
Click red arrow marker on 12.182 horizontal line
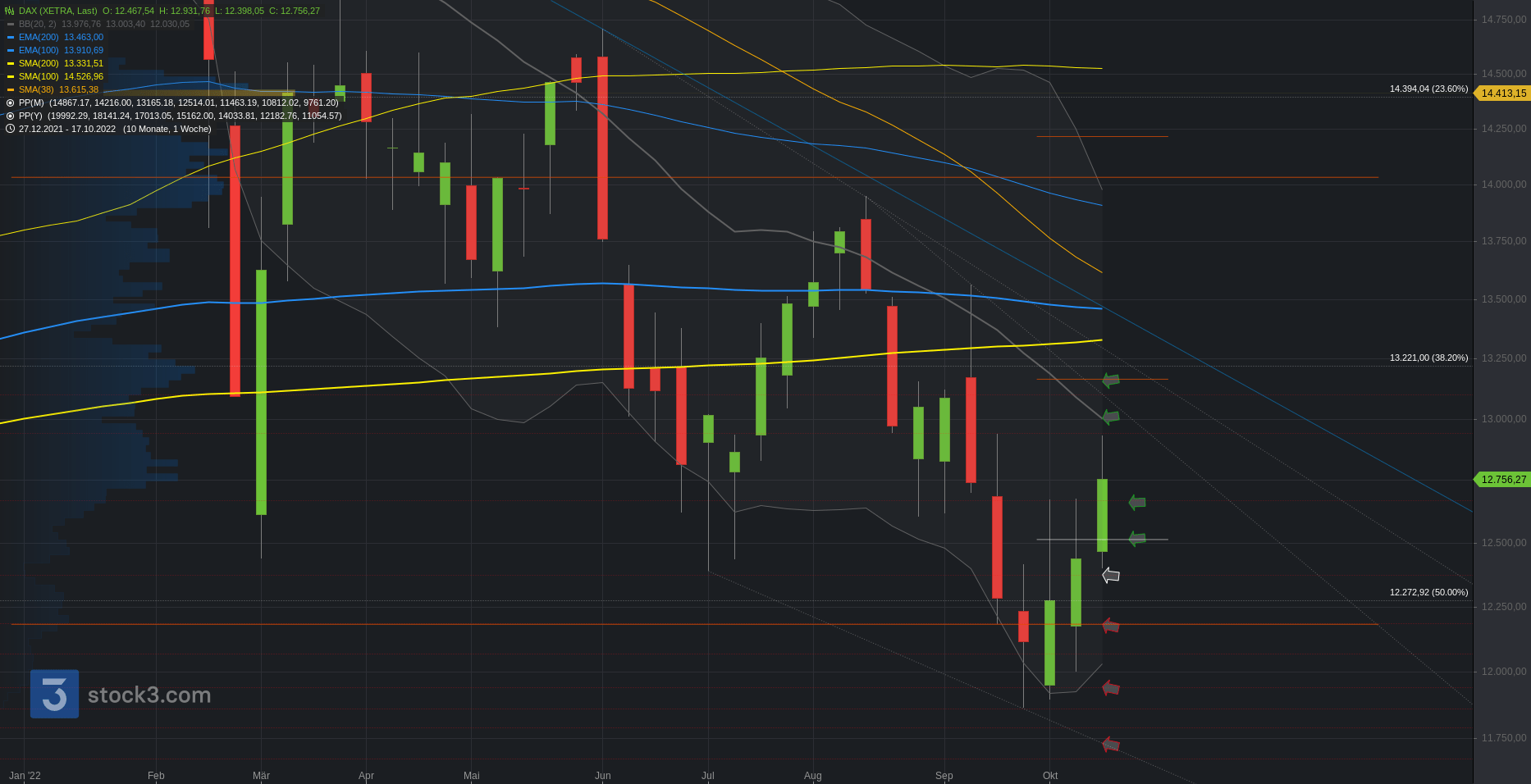(x=1111, y=626)
